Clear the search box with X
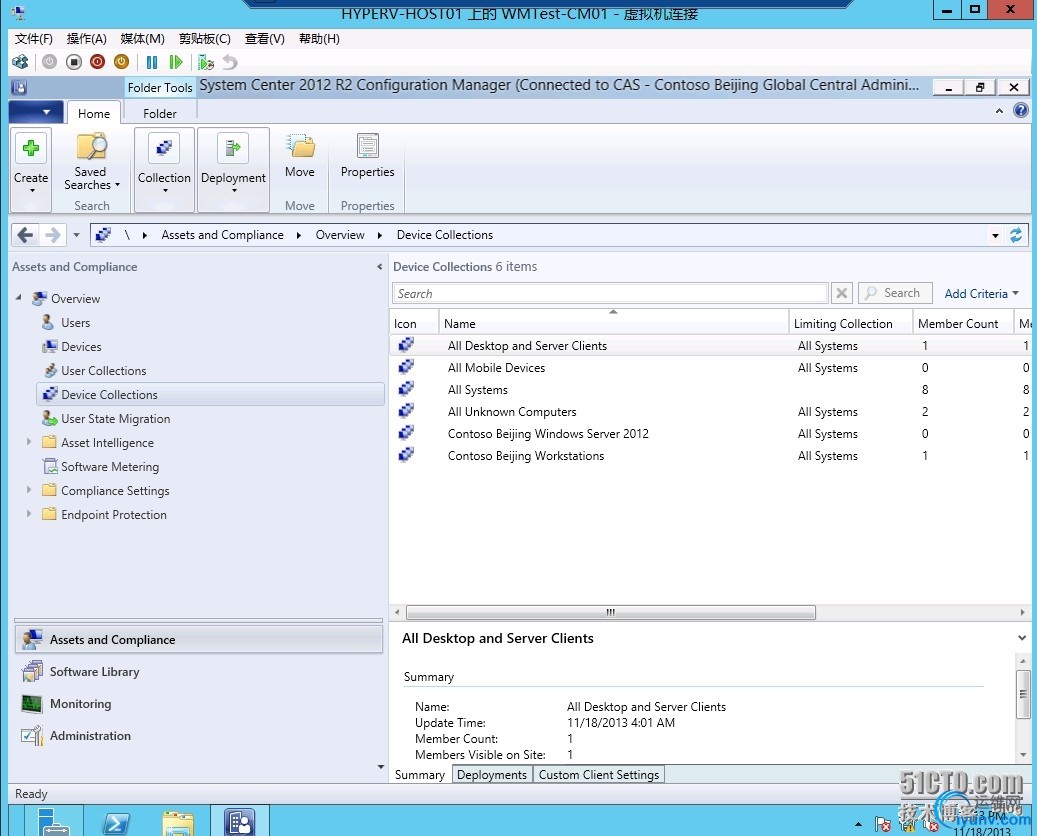This screenshot has width=1037, height=836. click(x=841, y=293)
